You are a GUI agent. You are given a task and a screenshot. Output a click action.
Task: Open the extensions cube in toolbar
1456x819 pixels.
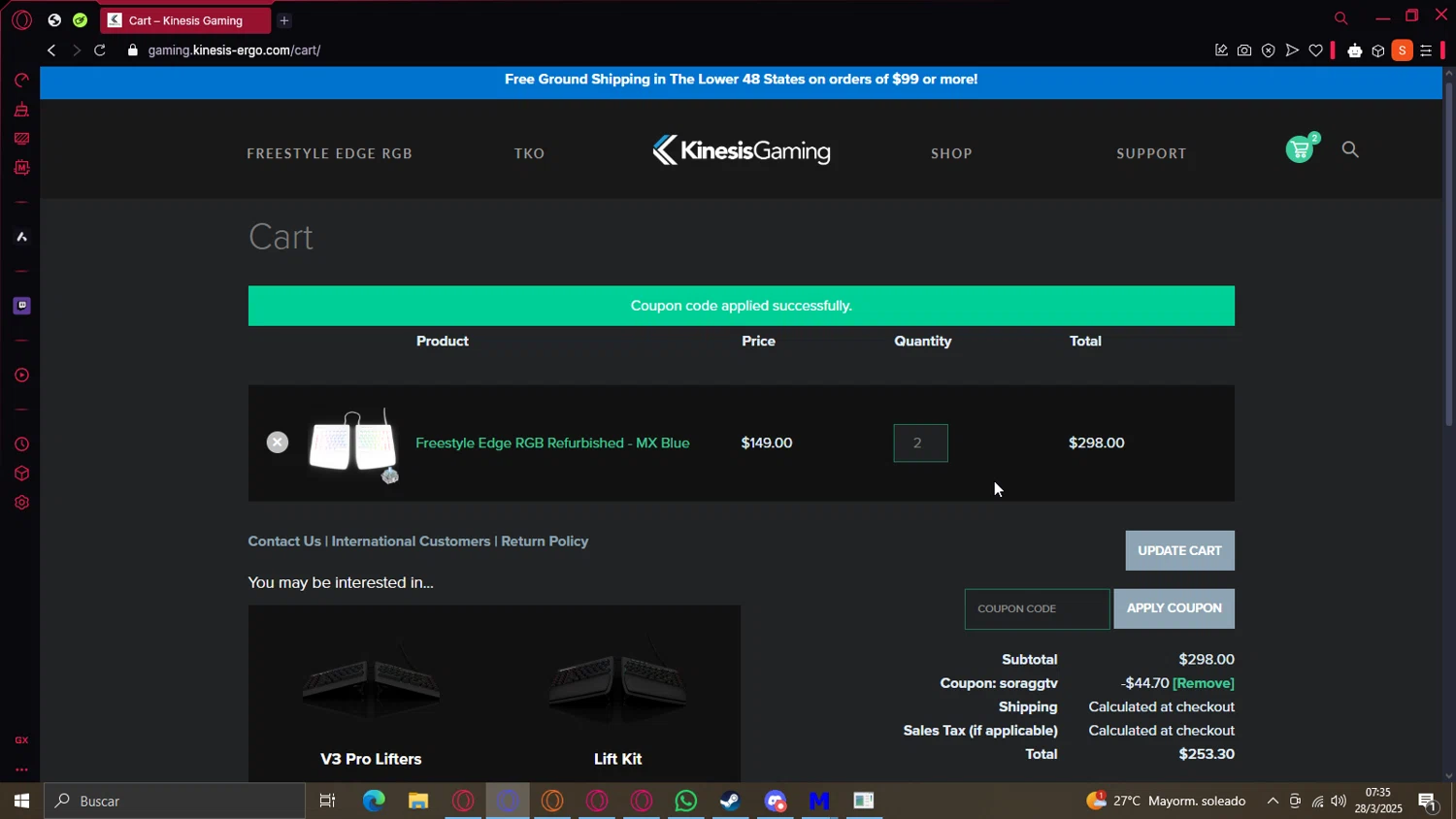(1377, 50)
